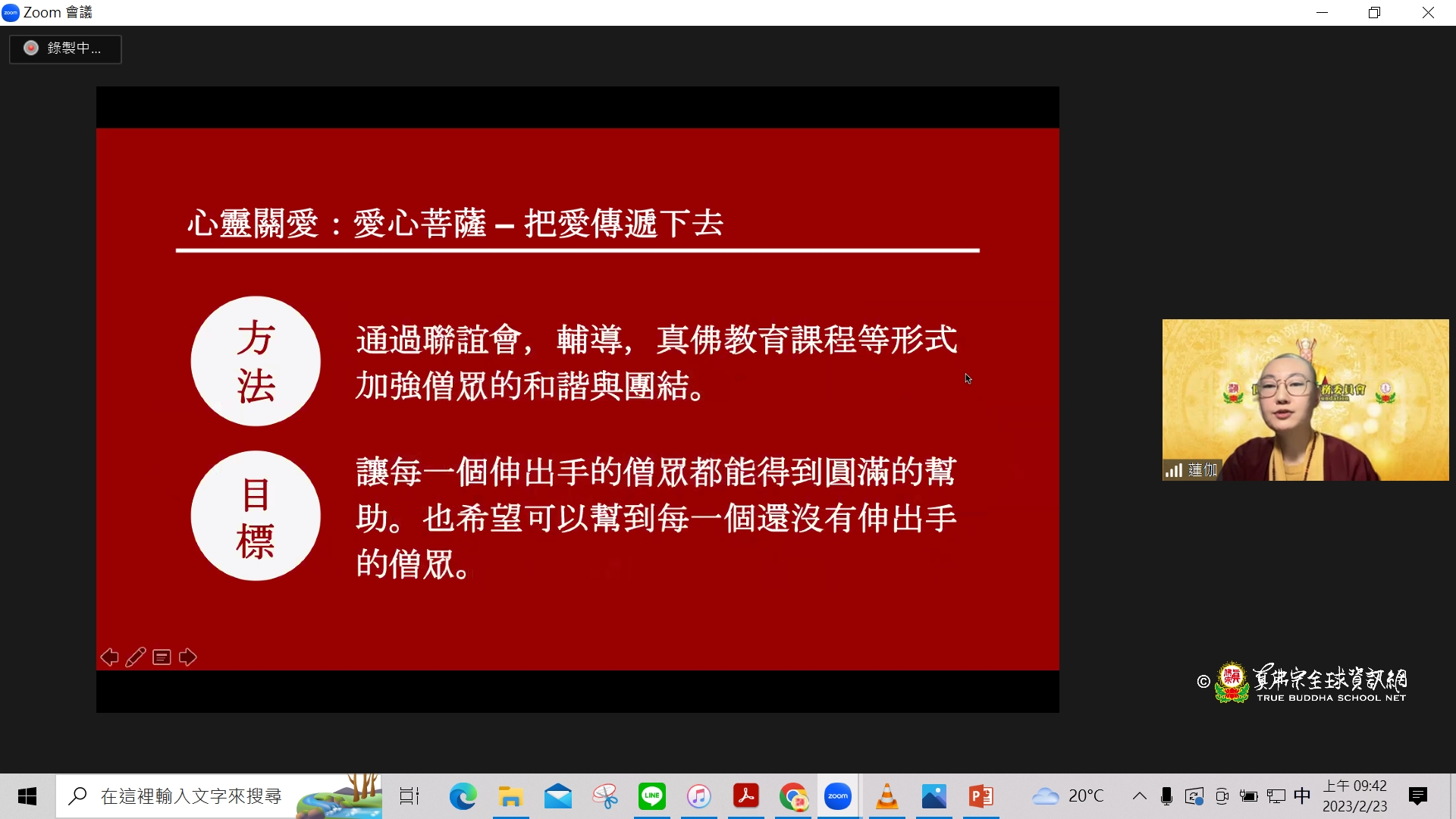Toggle Chinese input method indicator

(x=1302, y=796)
